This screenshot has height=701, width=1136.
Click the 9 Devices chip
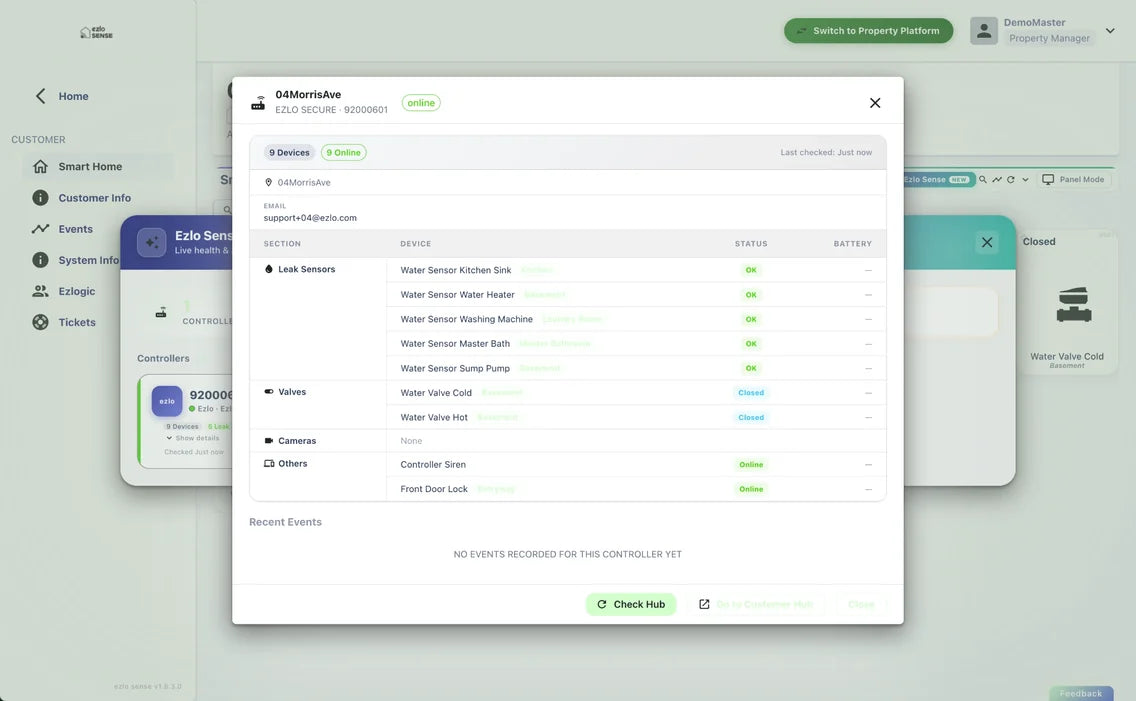pyautogui.click(x=289, y=153)
